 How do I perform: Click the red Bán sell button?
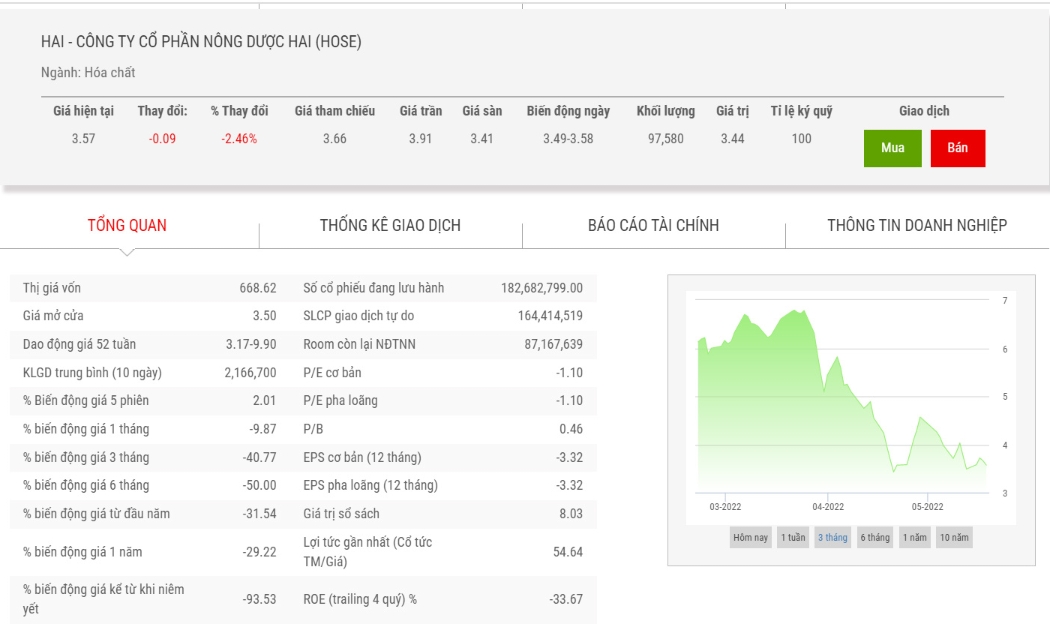click(958, 148)
